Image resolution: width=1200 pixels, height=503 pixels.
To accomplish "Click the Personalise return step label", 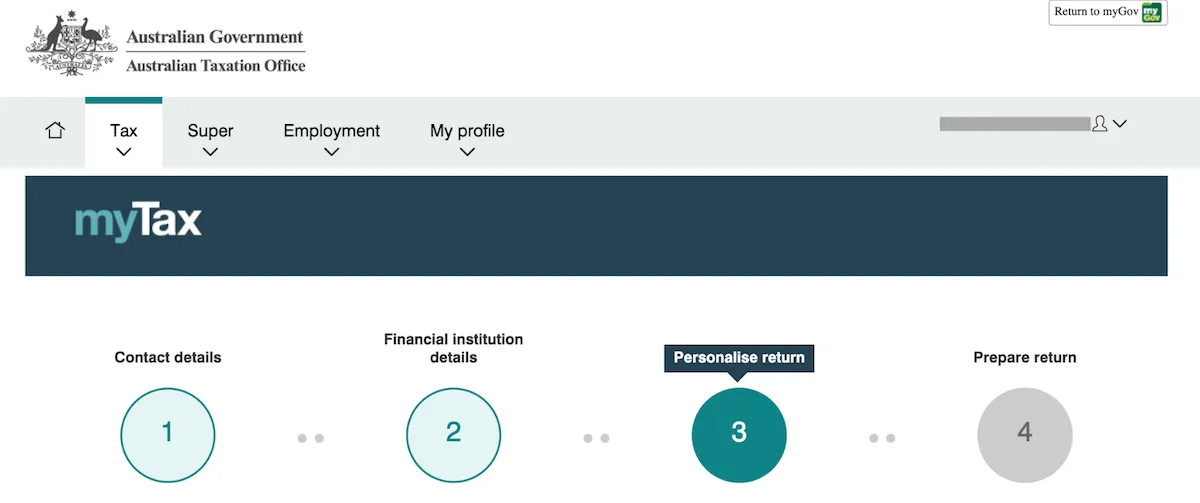I will point(739,358).
